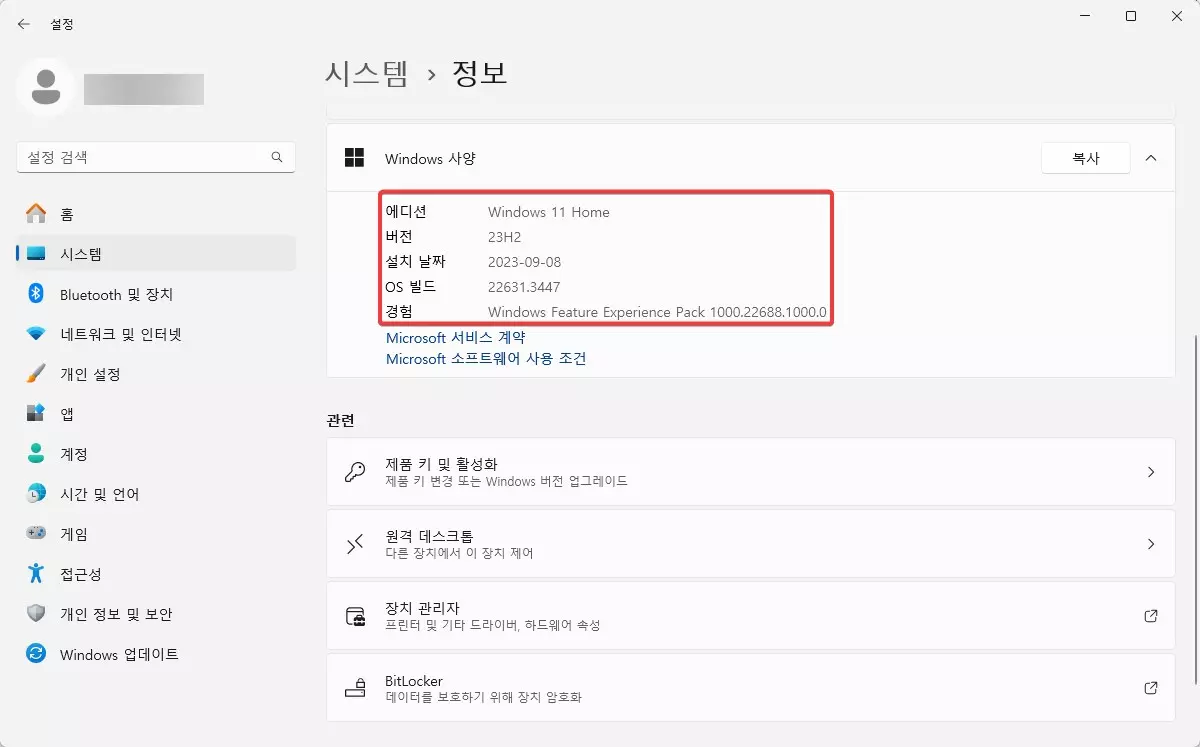Click the vertical scrollbar on the right
This screenshot has height=747, width=1200.
click(1194, 509)
